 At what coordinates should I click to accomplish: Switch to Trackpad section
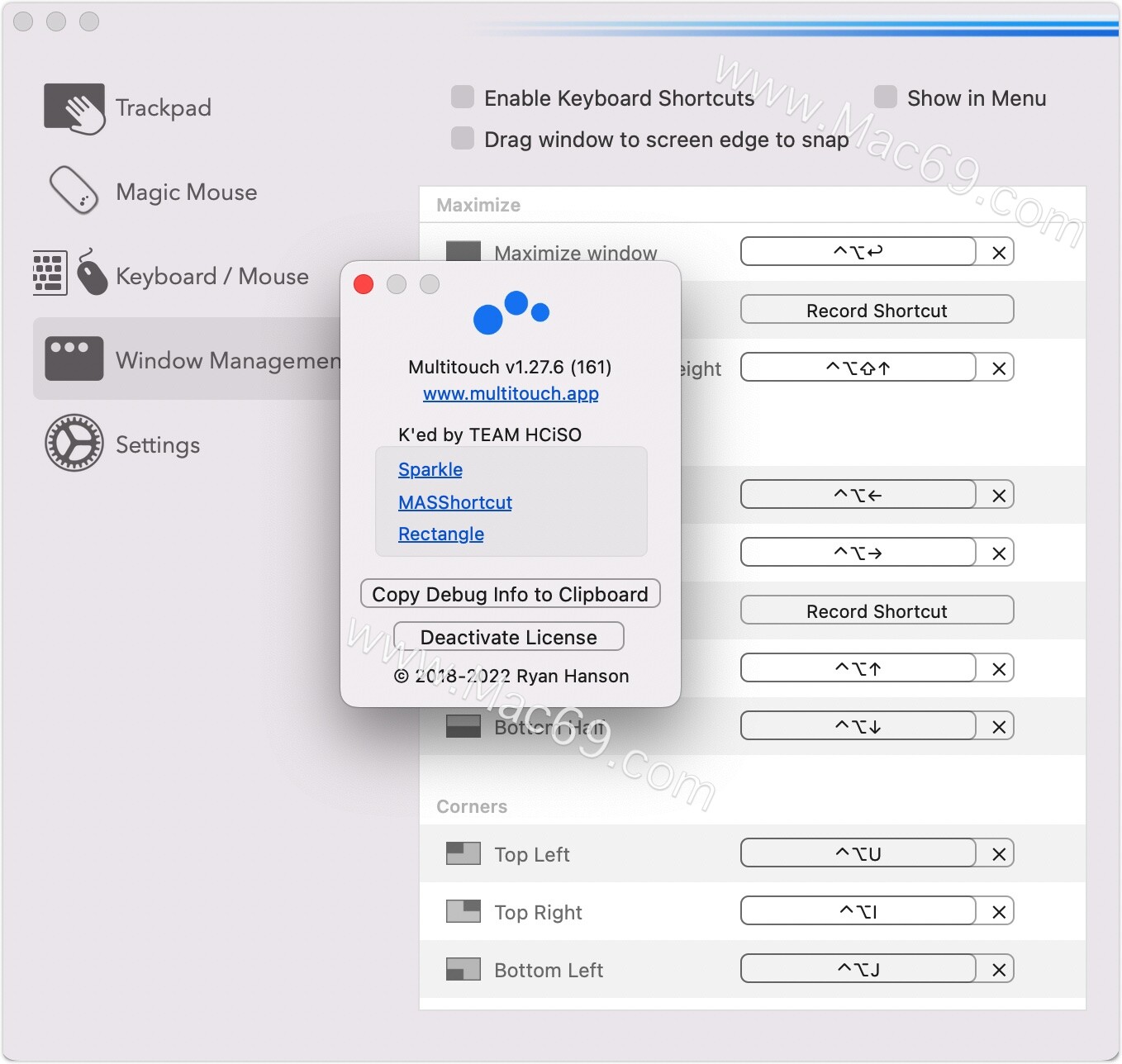(x=164, y=108)
